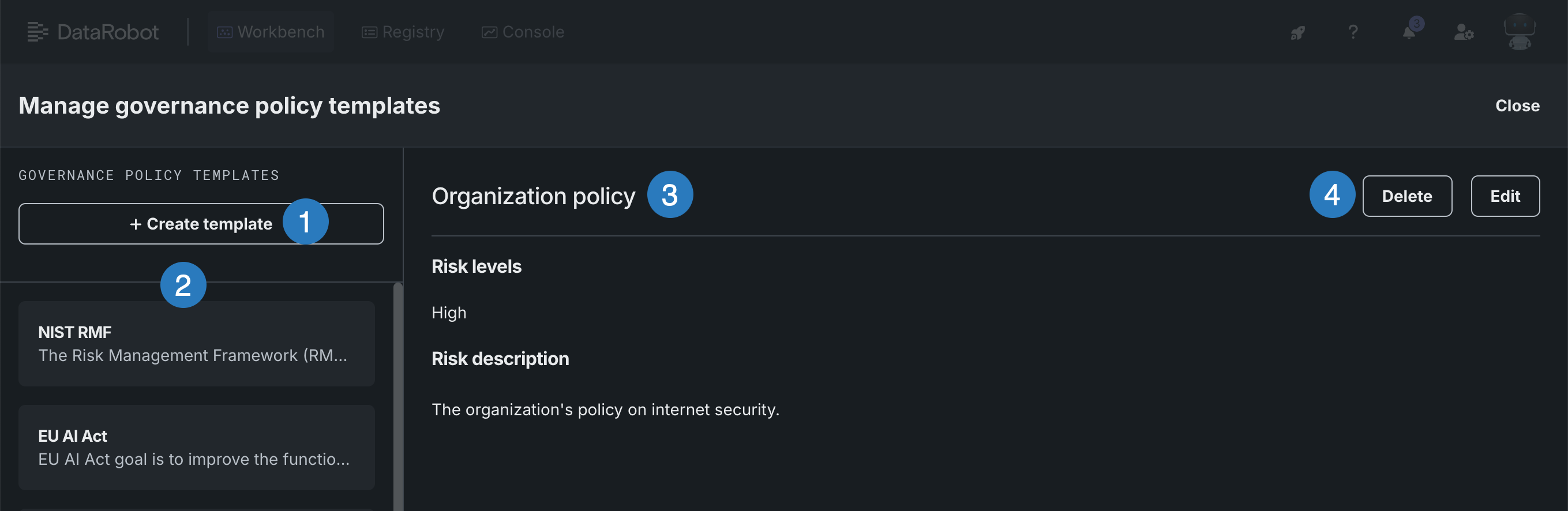This screenshot has width=1568, height=511.
Task: Close the governance policy templates panel
Action: 1517,105
